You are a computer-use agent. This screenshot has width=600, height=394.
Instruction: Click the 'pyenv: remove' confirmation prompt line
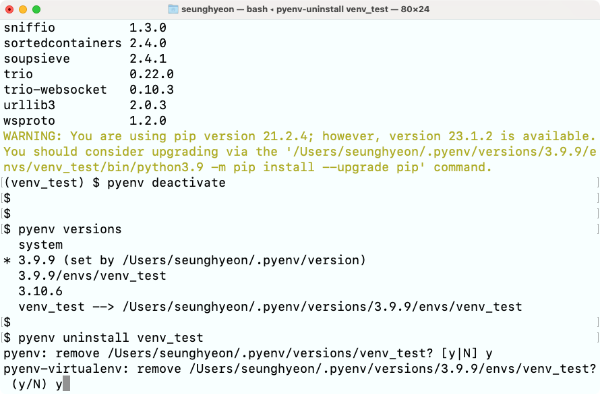coord(248,353)
